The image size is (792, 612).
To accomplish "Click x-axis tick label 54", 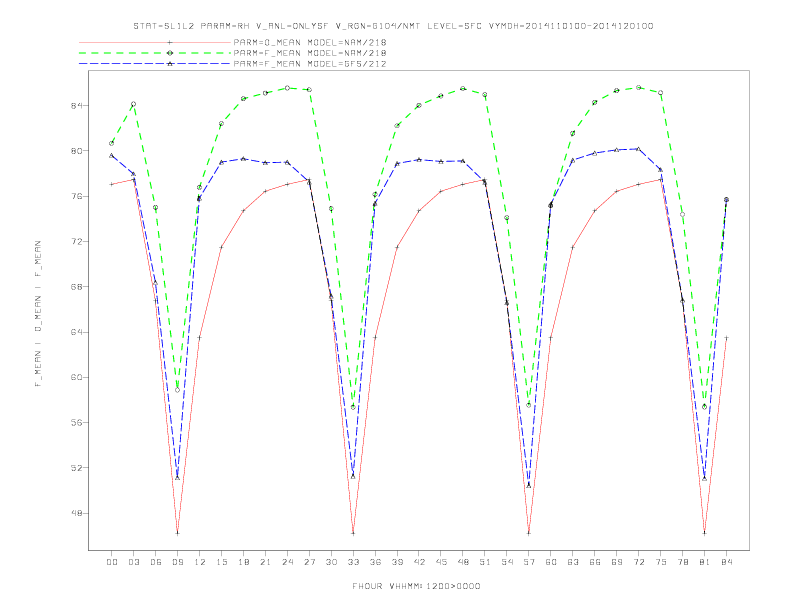I will (x=507, y=562).
